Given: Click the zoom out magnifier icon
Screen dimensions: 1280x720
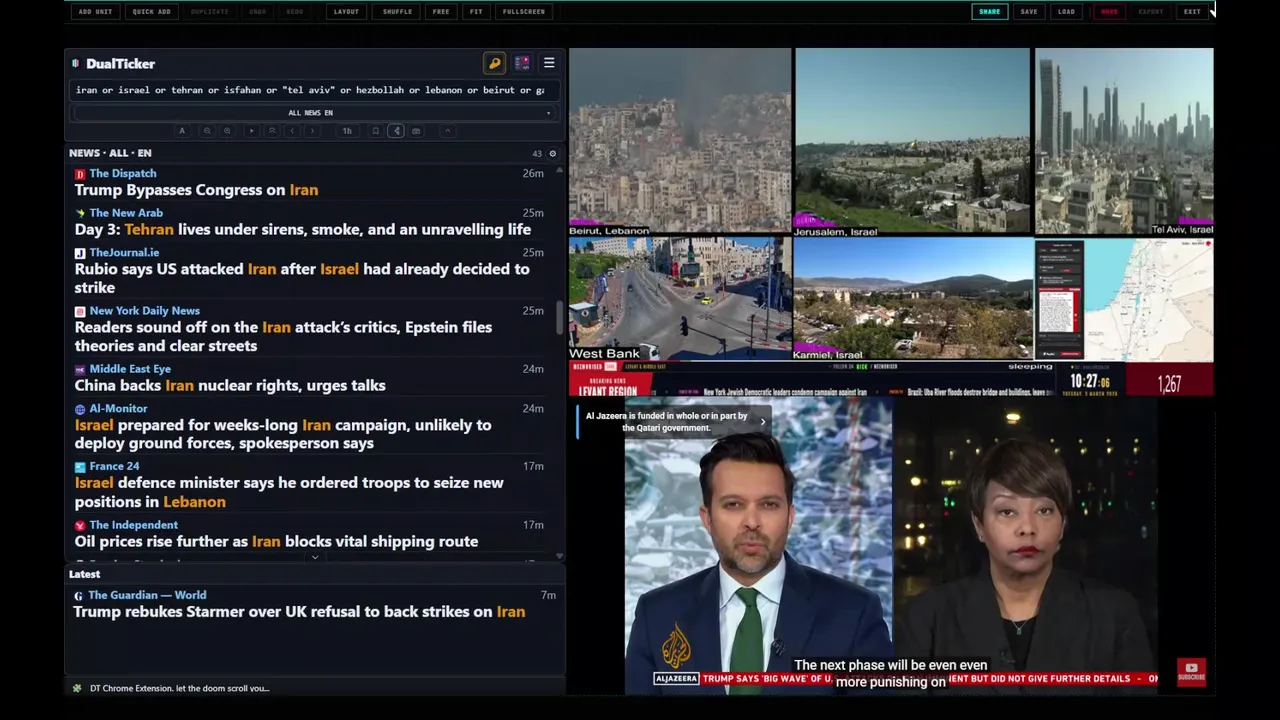Looking at the screenshot, I should [x=207, y=131].
